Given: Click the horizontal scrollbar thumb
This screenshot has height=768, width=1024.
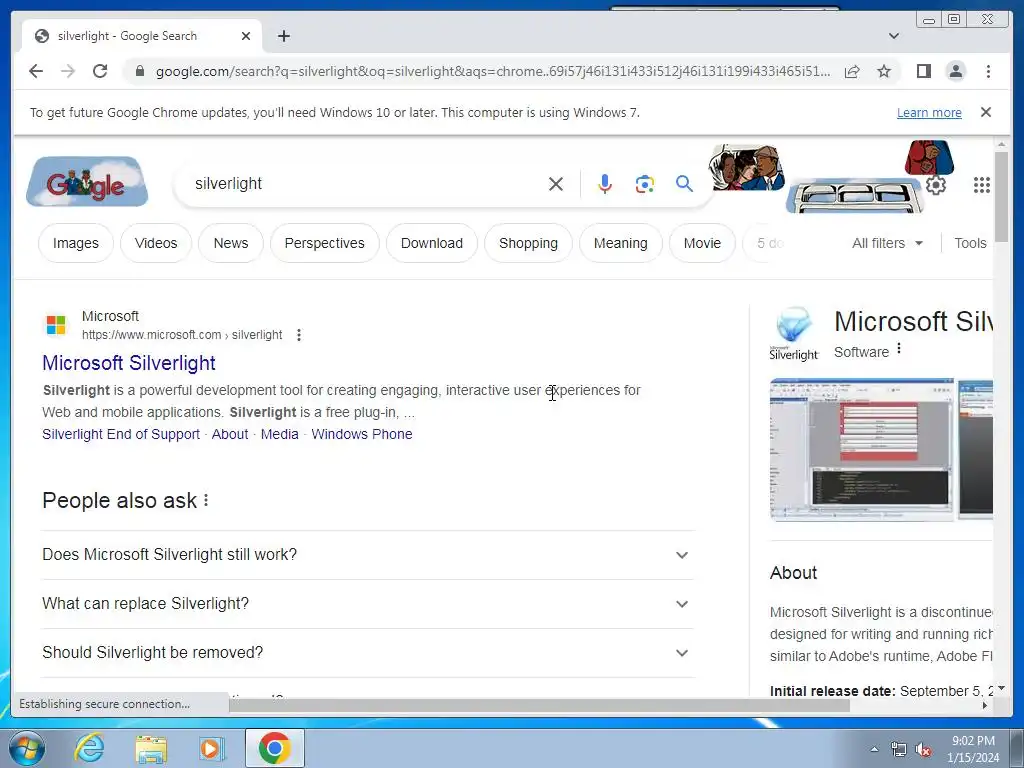Looking at the screenshot, I should point(539,705).
